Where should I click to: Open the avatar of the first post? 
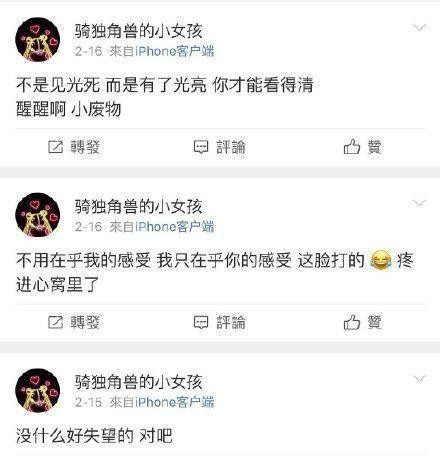38,40
